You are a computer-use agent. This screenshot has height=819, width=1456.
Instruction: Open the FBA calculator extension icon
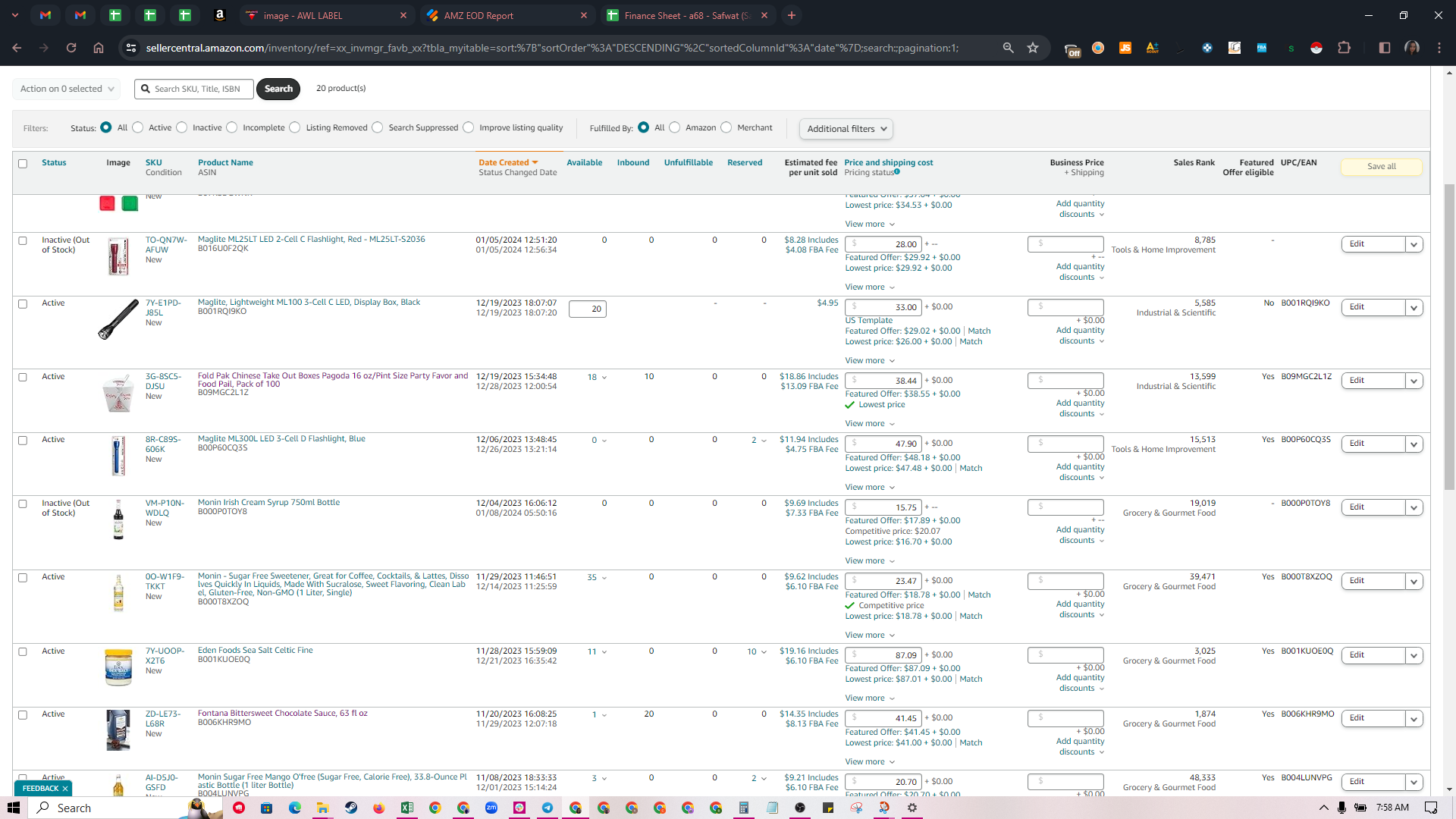pos(1262,48)
